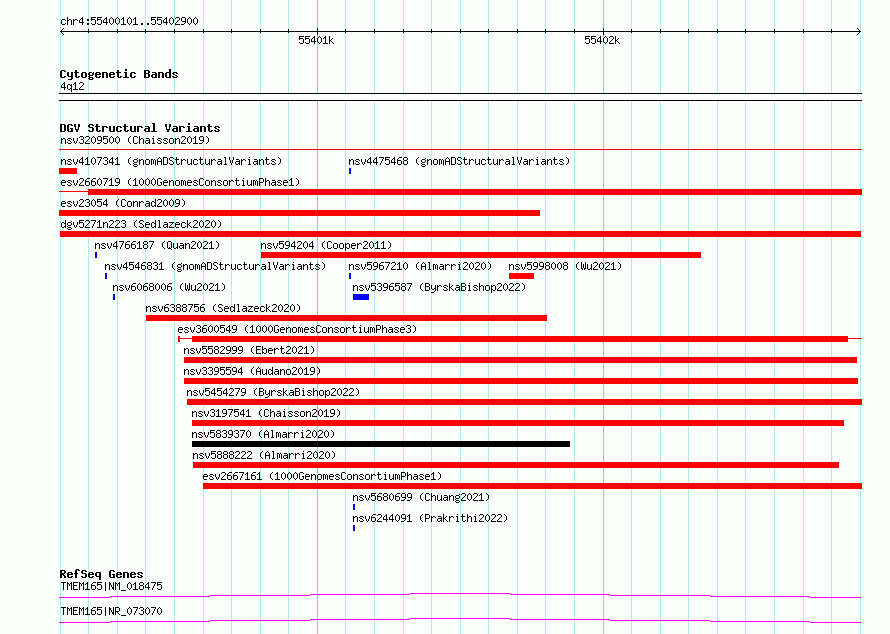Select the red bar under esv2667161
Image resolution: width=890 pixels, height=634 pixels.
[532, 486]
